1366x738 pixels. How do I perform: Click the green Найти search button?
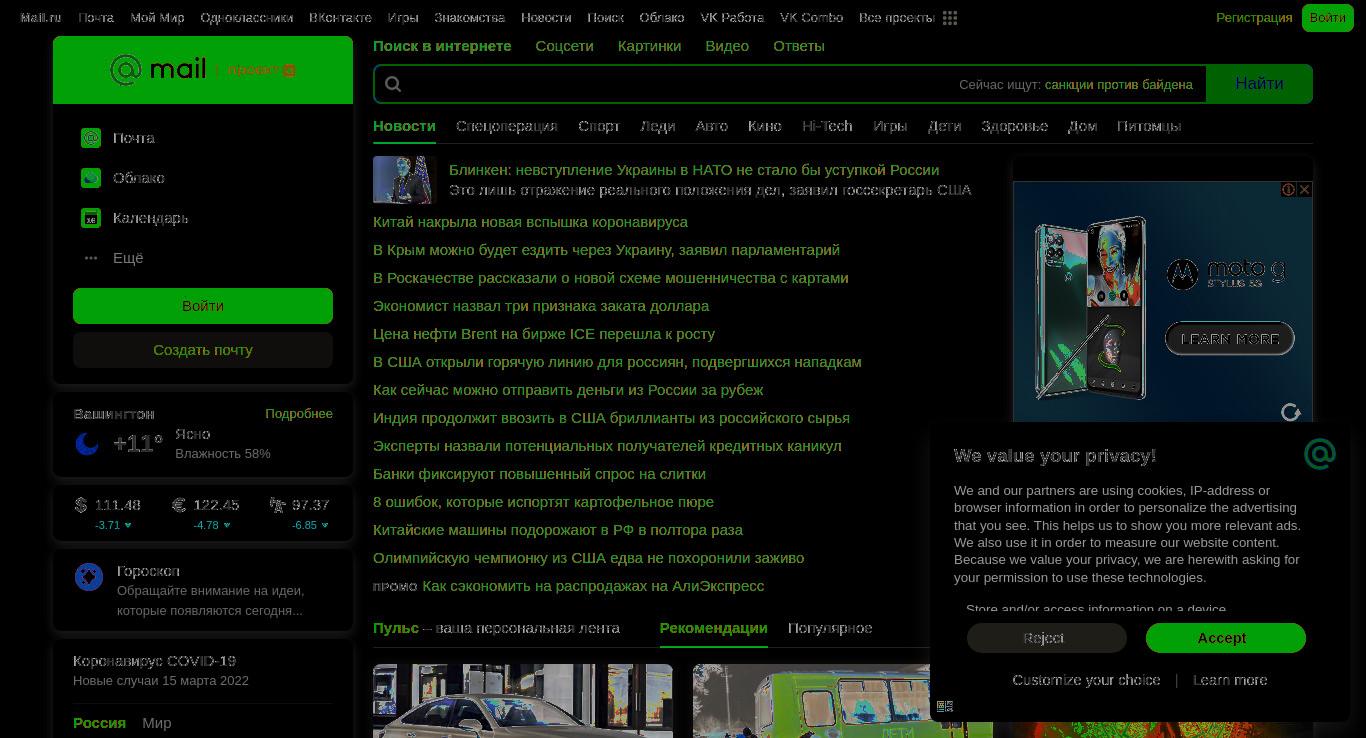pos(1259,84)
